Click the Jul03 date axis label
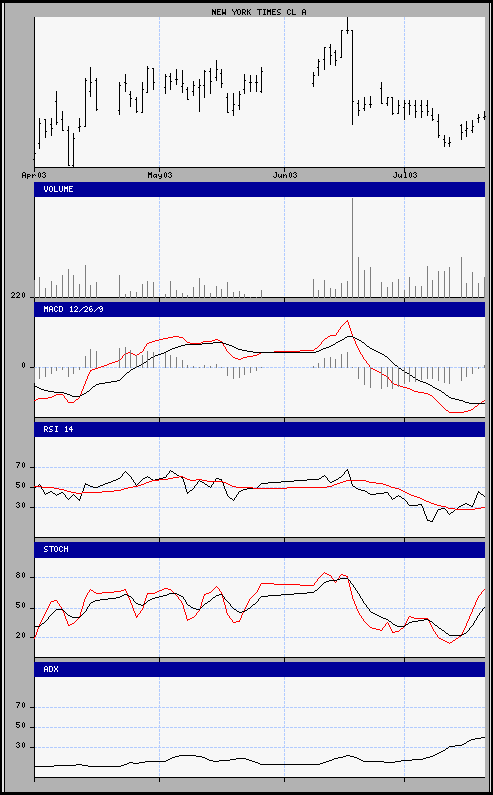This screenshot has width=493, height=795. [404, 175]
